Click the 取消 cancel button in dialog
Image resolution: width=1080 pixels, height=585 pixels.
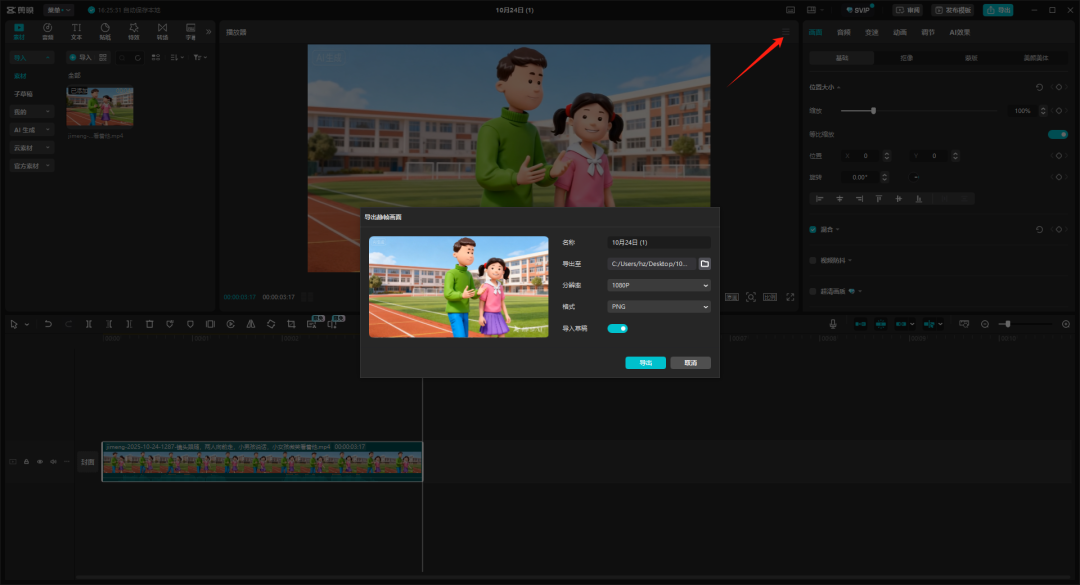(x=690, y=363)
